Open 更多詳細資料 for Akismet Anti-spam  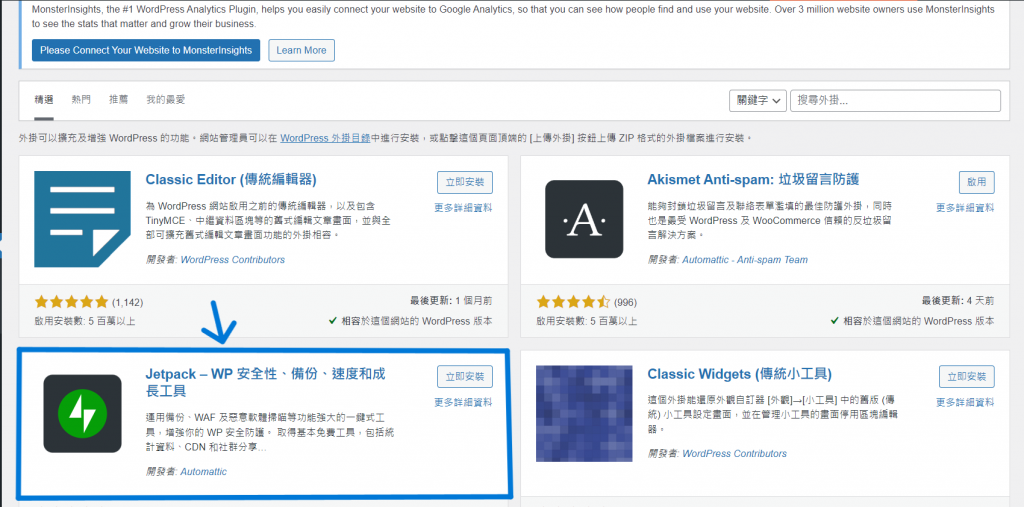(x=965, y=208)
